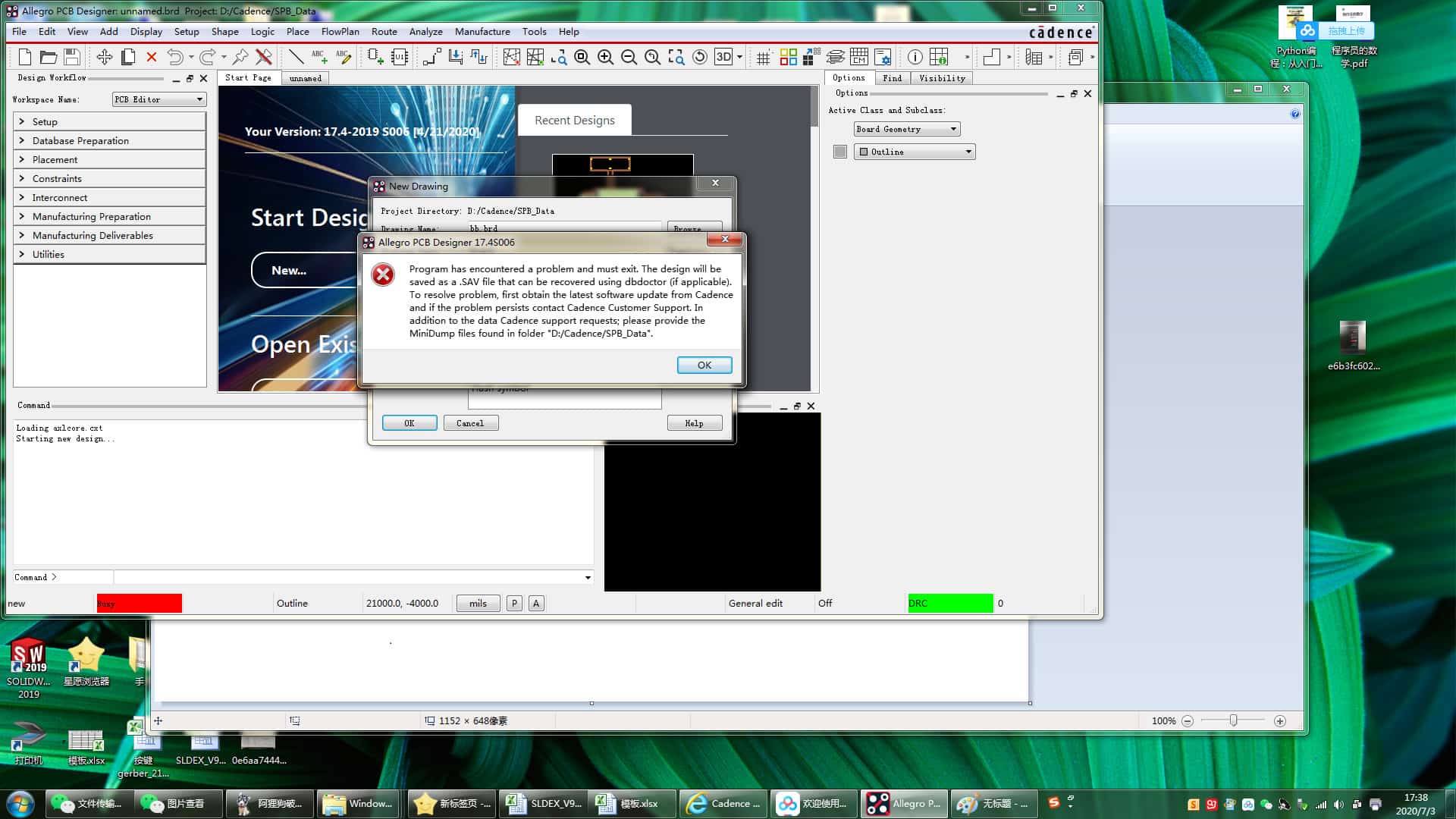Select the Add Line tool

297,57
